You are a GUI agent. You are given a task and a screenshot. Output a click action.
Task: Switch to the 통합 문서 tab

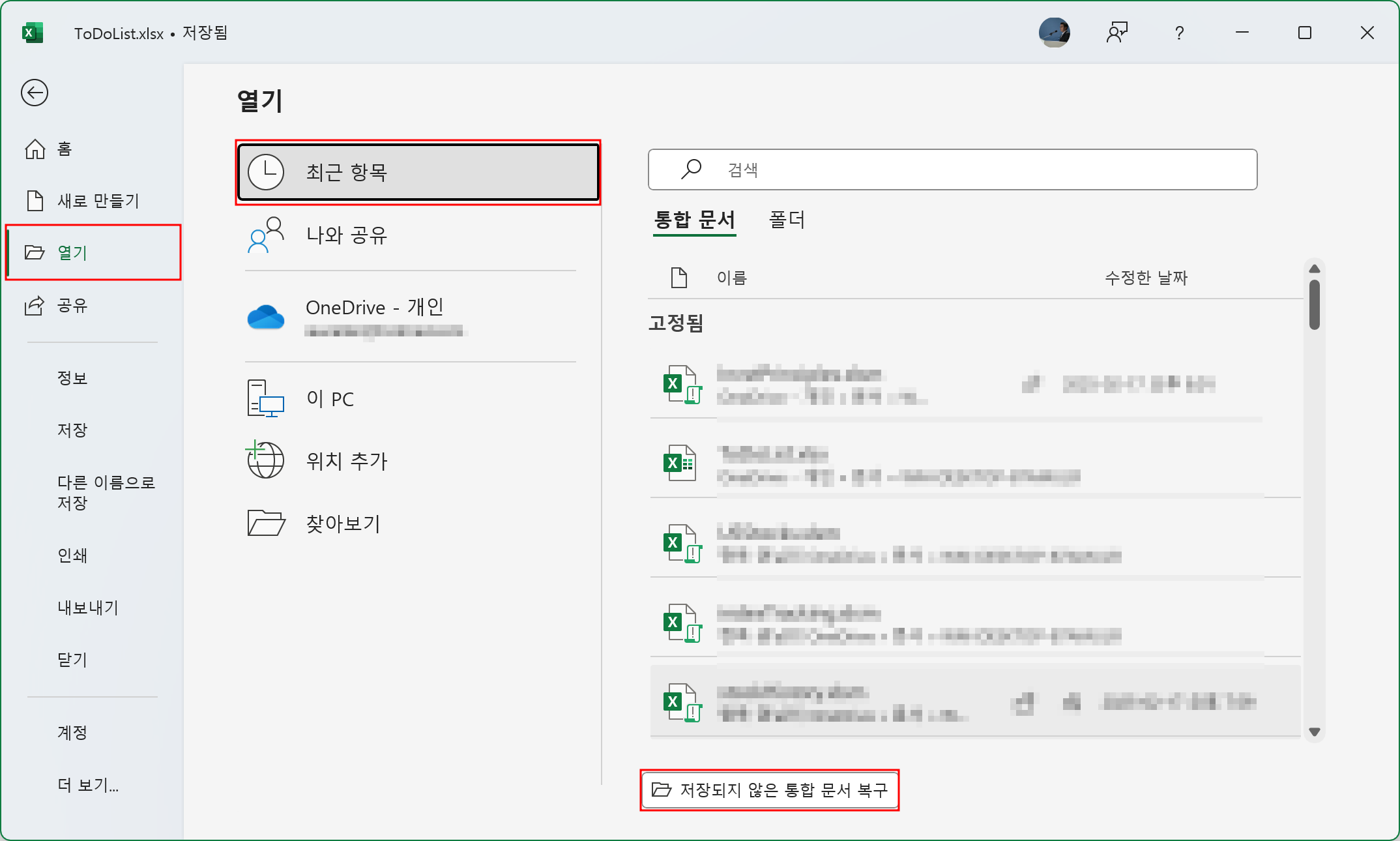tap(695, 220)
